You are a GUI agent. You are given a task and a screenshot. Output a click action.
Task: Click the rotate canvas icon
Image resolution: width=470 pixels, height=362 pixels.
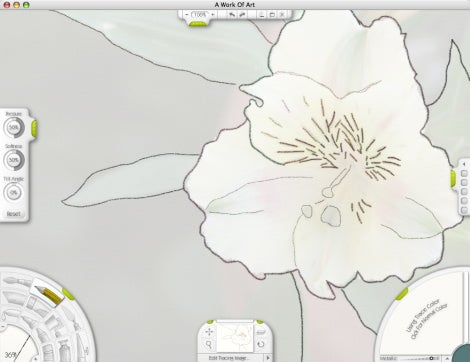click(x=261, y=344)
